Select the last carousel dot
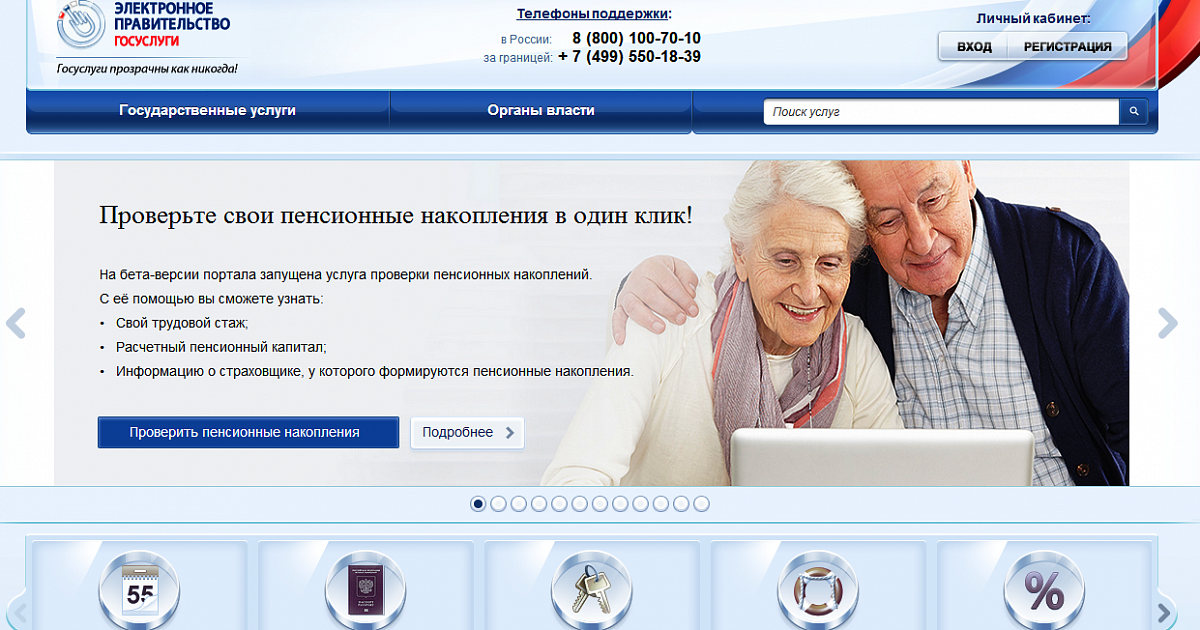Image resolution: width=1200 pixels, height=630 pixels. [701, 504]
